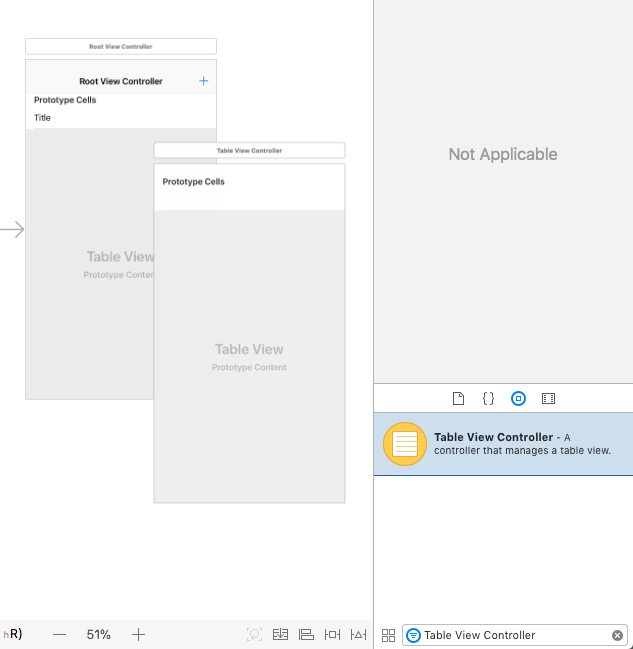This screenshot has height=649, width=633.
Task: Click the Update Frames icon
Action: (254, 635)
